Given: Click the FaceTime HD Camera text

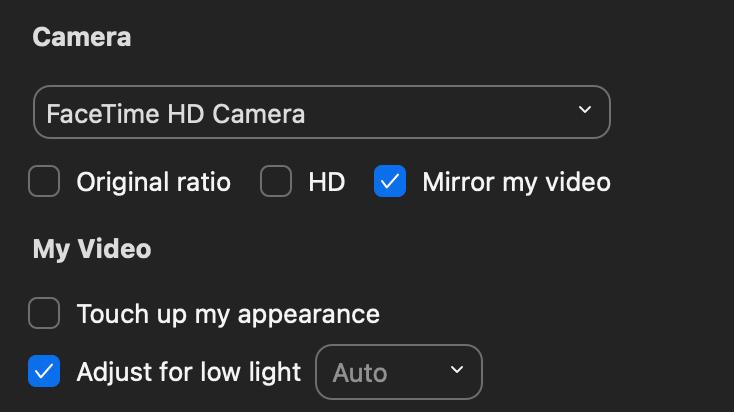Looking at the screenshot, I should (176, 113).
